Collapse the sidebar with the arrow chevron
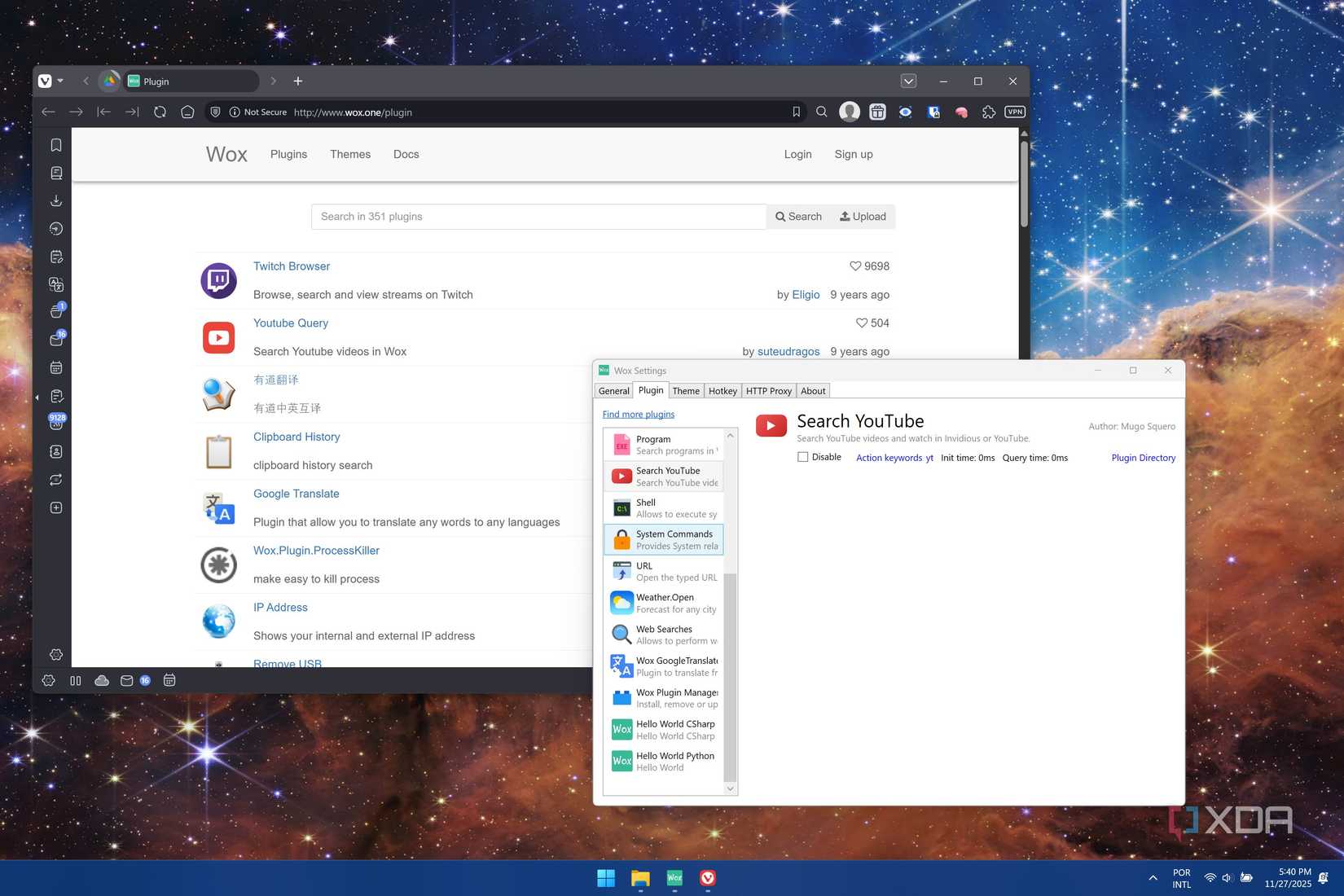 coord(37,397)
